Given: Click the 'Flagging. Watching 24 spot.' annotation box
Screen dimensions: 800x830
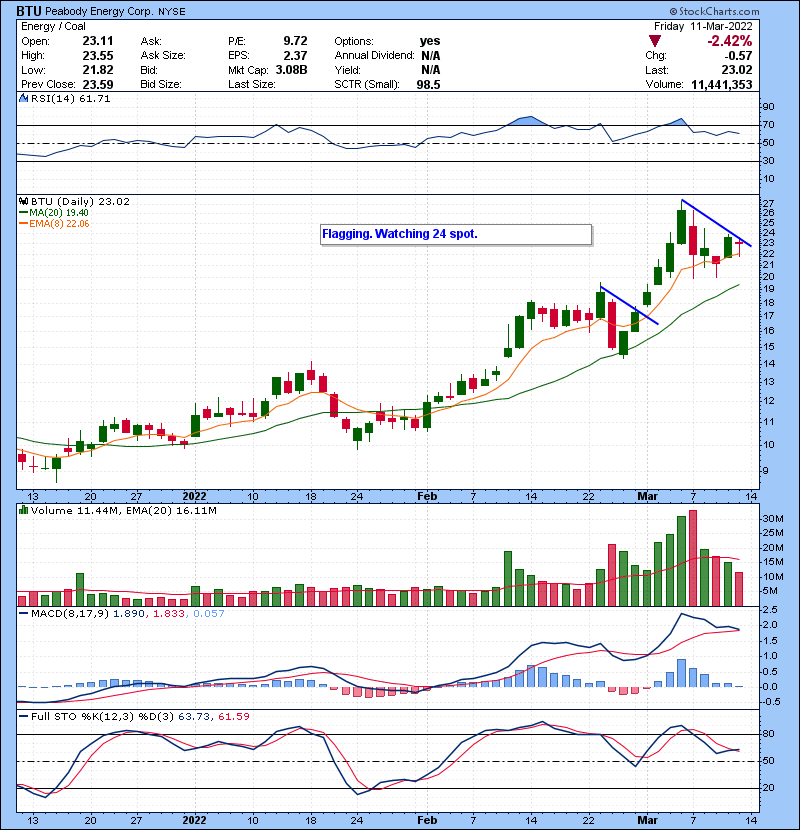Looking at the screenshot, I should [x=456, y=234].
